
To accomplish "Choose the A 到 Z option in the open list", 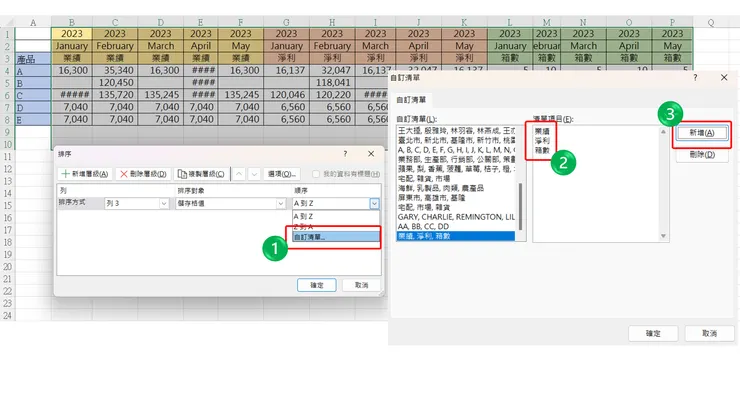I will tap(336, 216).
